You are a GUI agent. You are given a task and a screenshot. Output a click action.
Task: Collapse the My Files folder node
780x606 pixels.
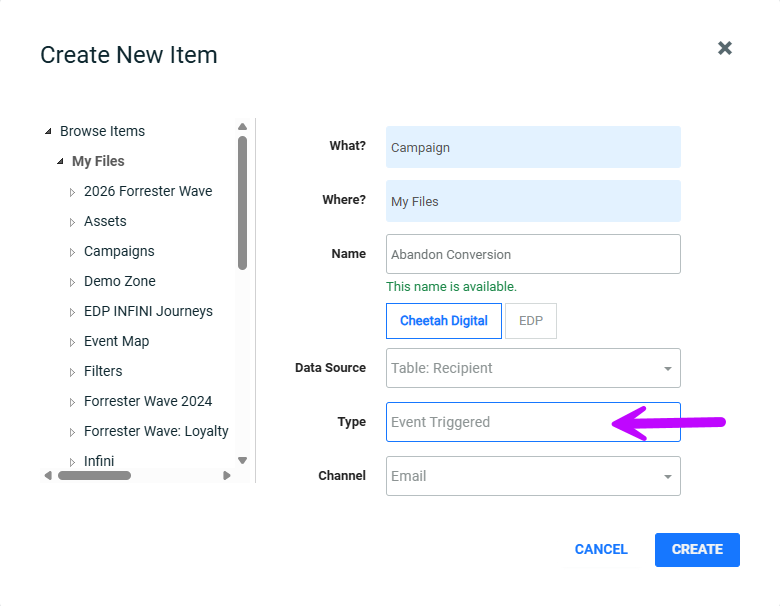tap(60, 162)
